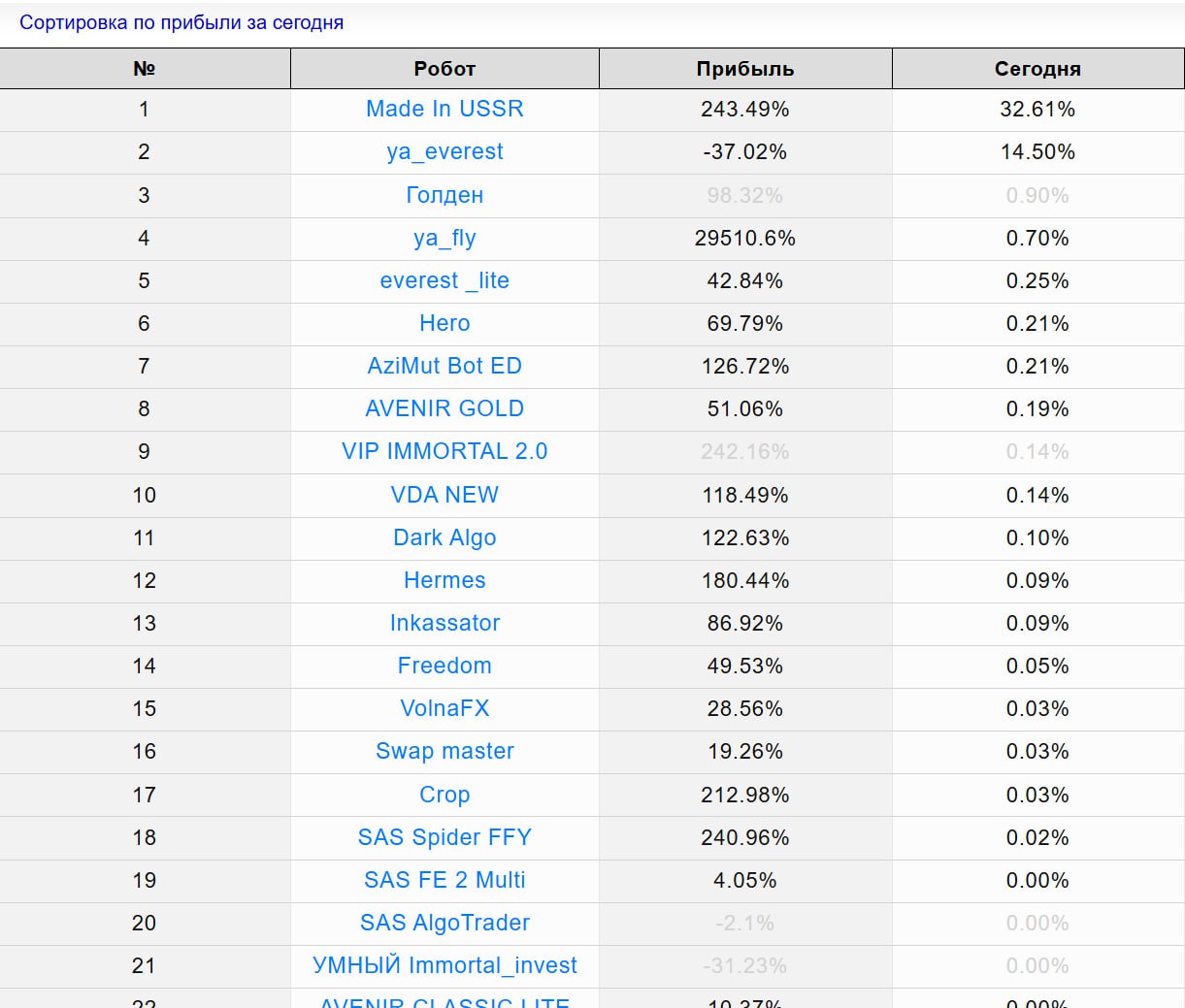
Task: Open the everest _lite robot link
Action: coord(444,280)
